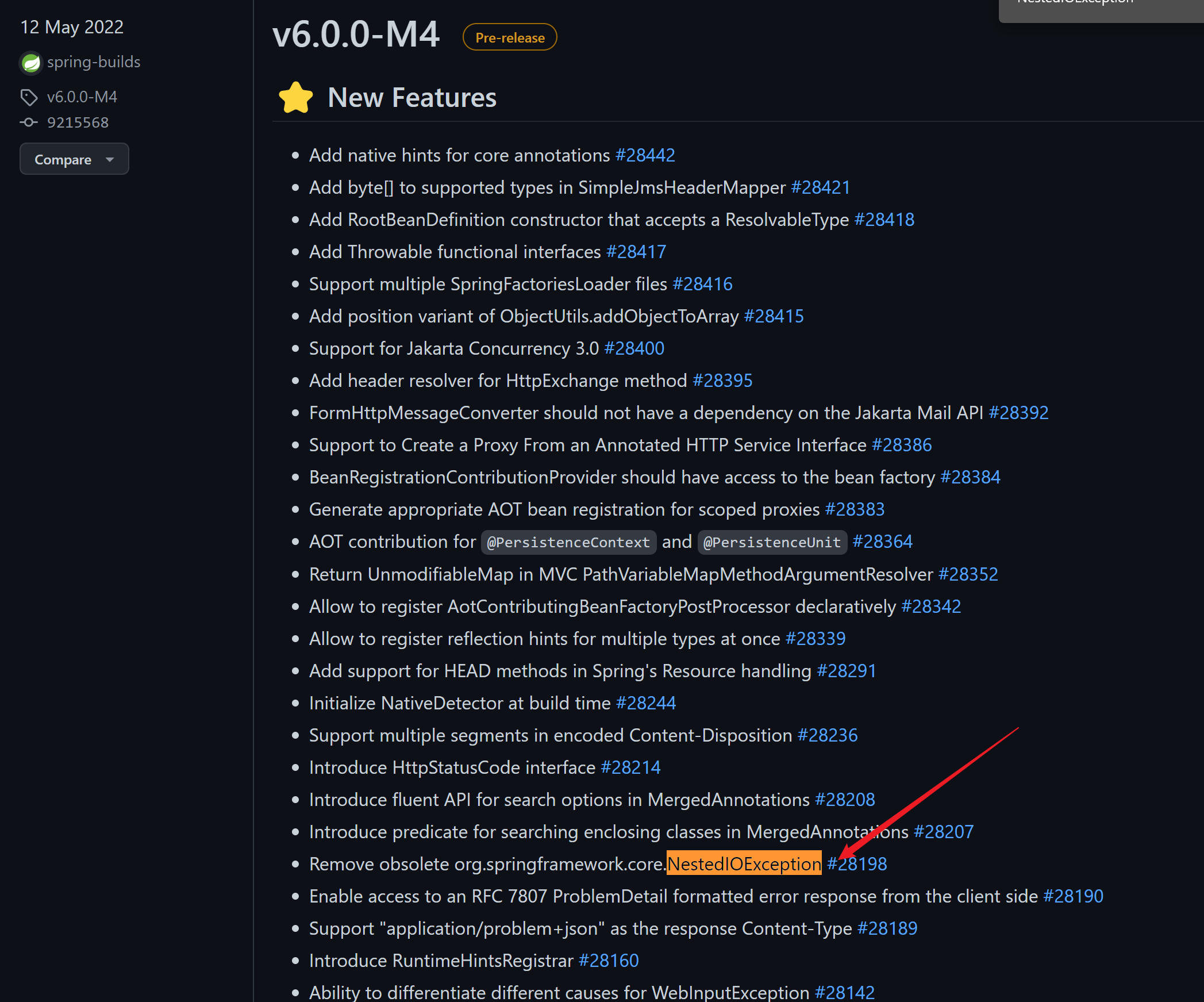Open issue #28442 native hints link

click(x=645, y=155)
